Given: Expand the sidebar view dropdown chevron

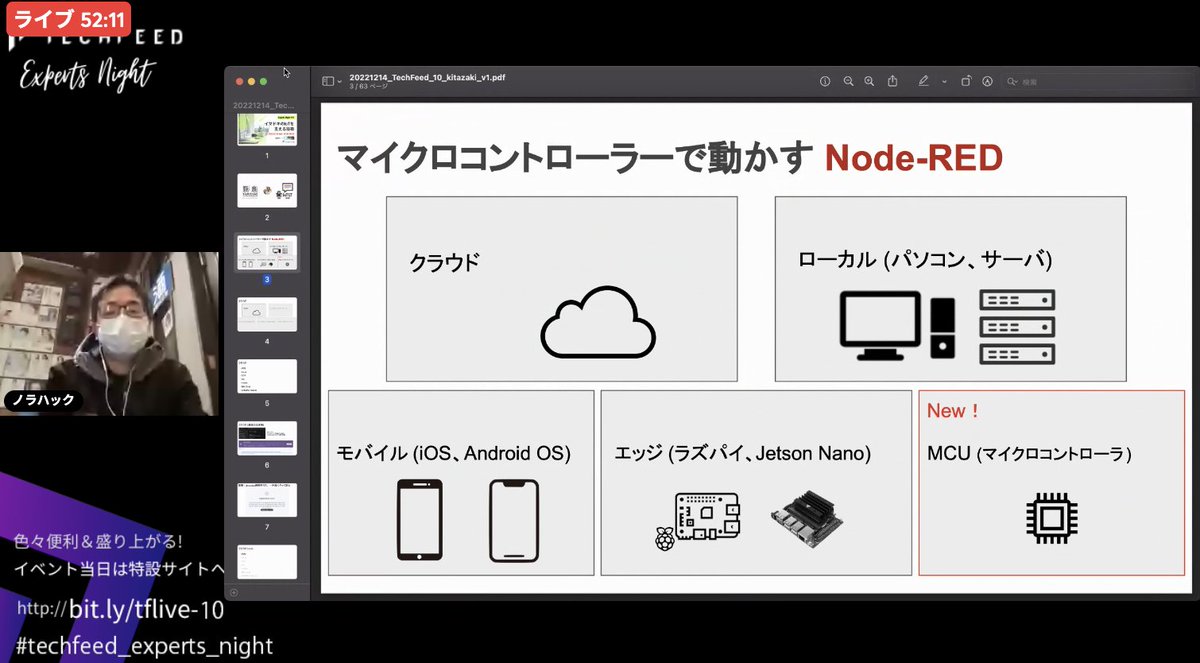Looking at the screenshot, I should click(340, 81).
